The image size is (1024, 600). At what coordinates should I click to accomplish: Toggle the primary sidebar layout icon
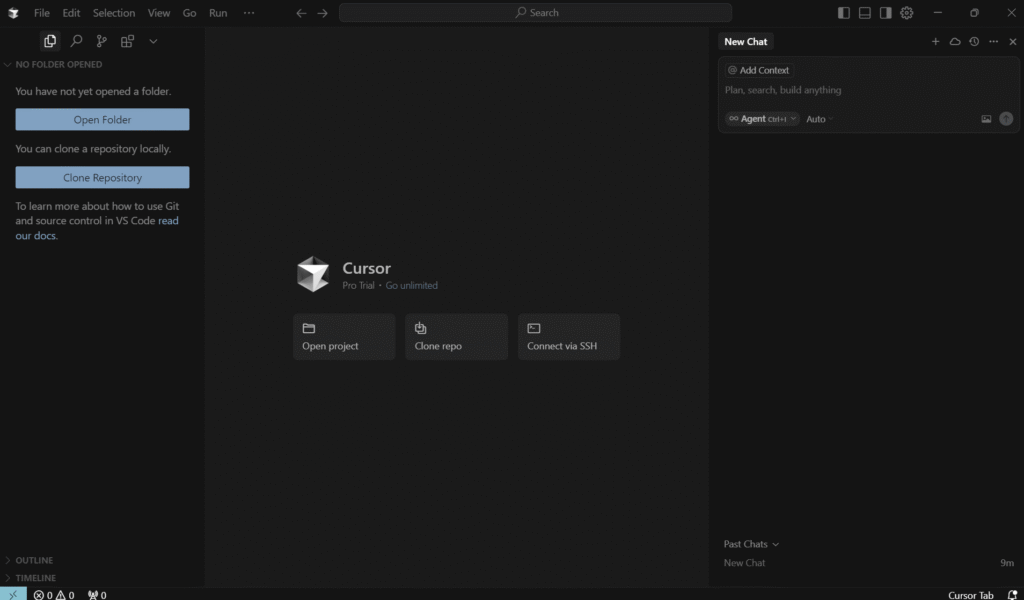[x=844, y=12]
